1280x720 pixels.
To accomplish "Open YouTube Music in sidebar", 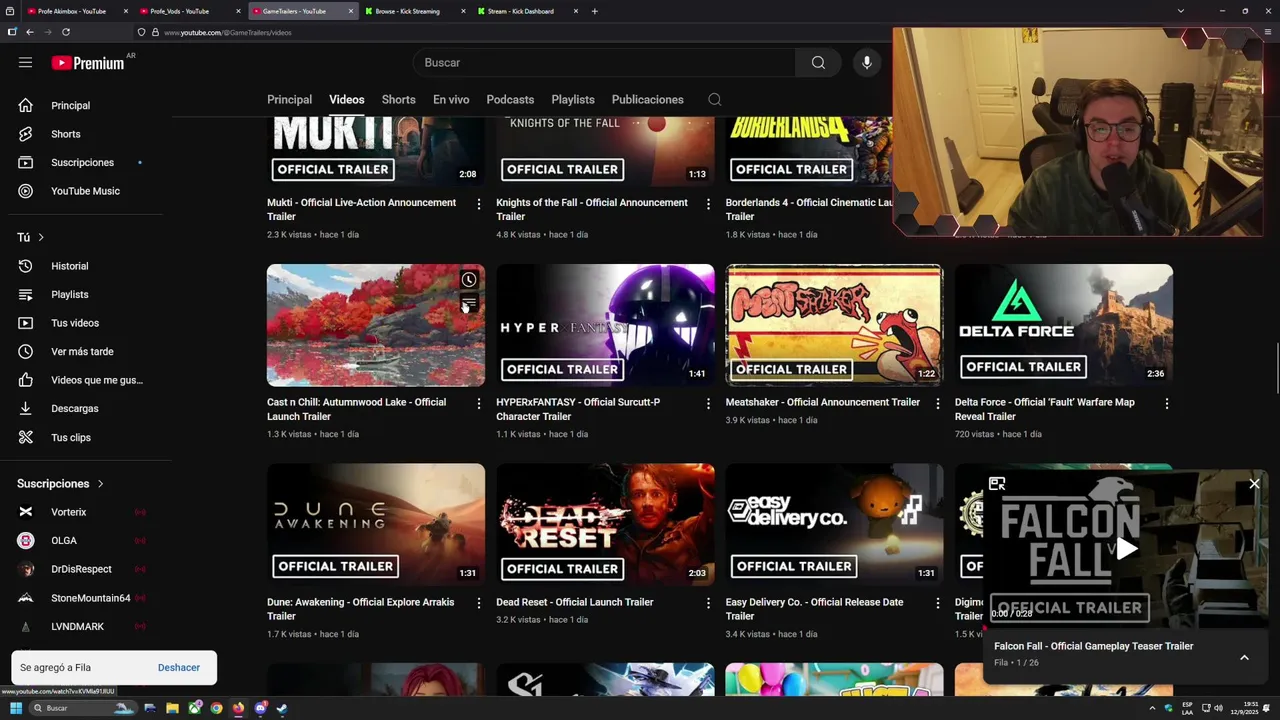I will [x=86, y=191].
